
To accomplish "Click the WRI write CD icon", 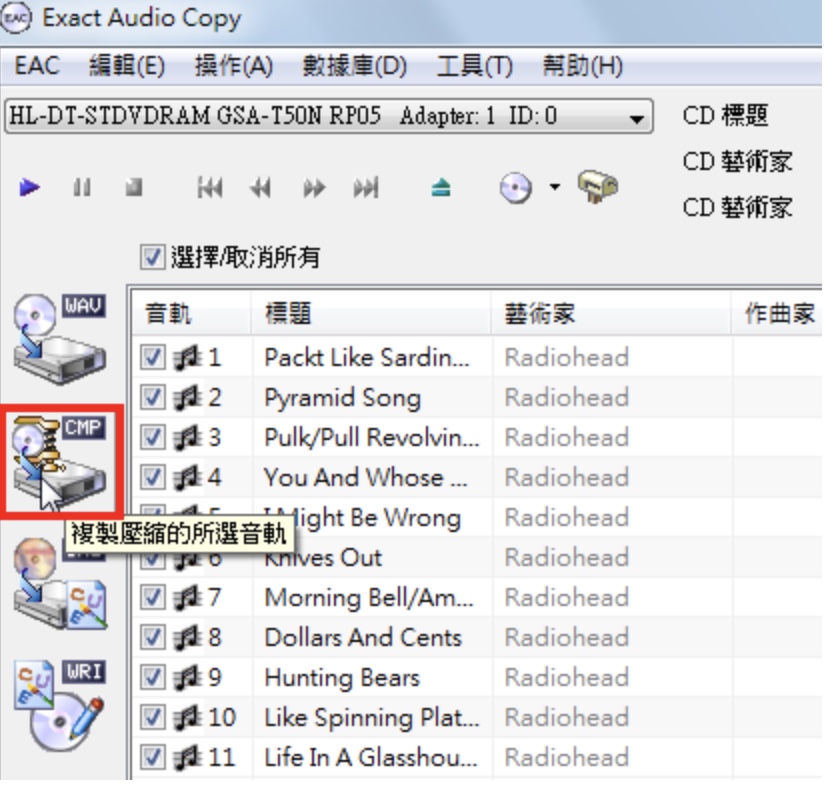I will tap(60, 706).
